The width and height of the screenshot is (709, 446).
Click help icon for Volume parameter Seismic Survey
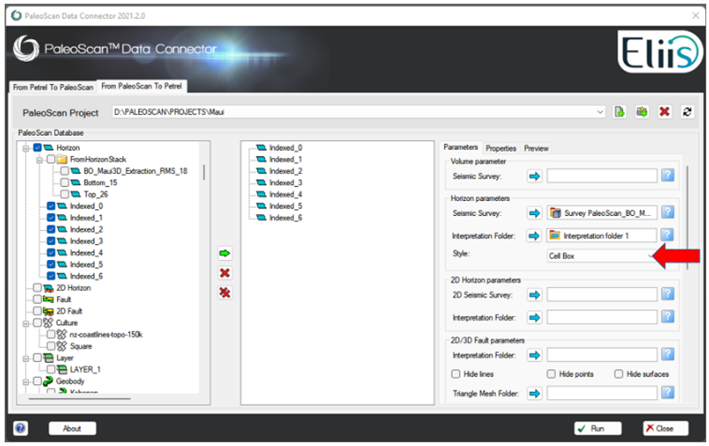(x=668, y=175)
